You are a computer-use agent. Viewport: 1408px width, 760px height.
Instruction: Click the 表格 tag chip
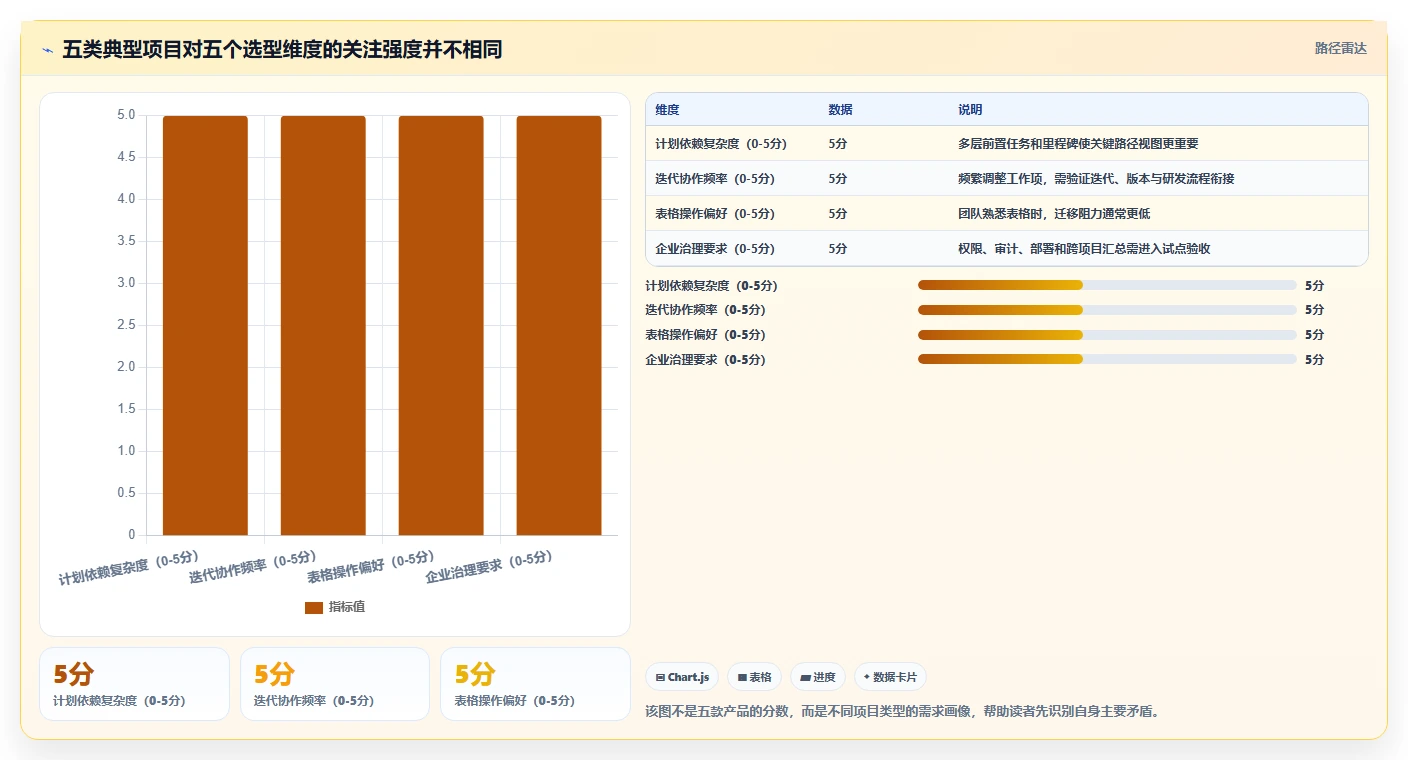coord(754,677)
